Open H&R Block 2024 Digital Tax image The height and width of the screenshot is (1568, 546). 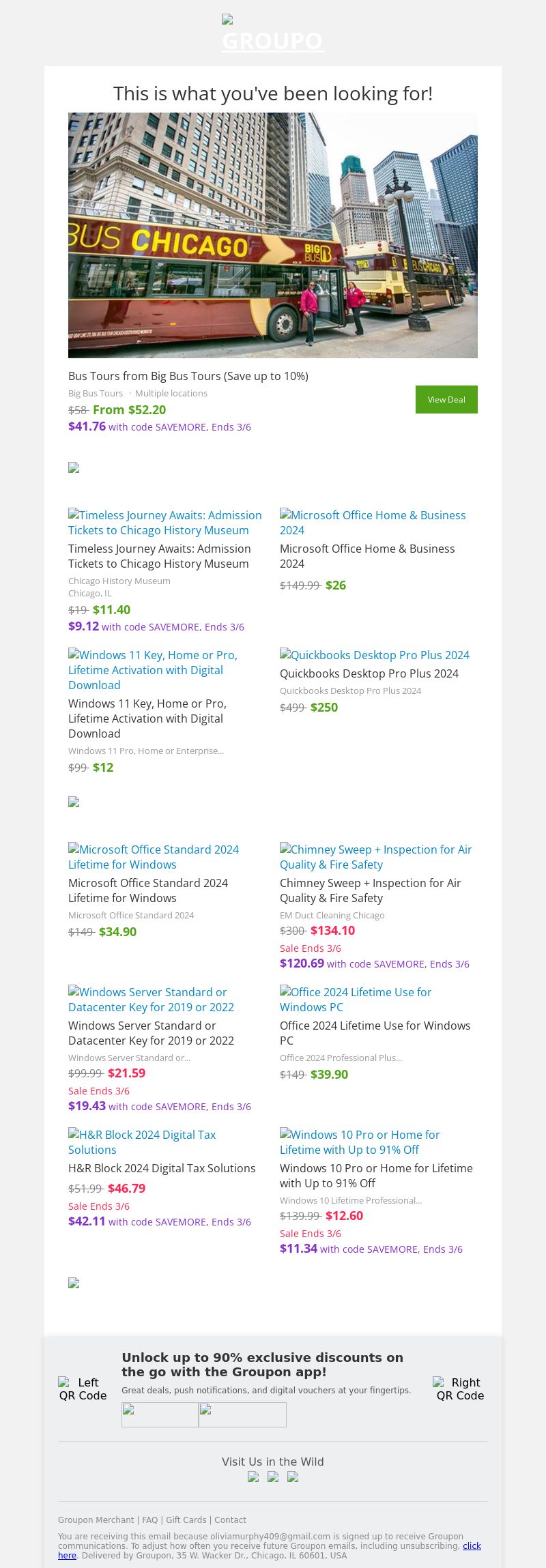click(x=142, y=1142)
